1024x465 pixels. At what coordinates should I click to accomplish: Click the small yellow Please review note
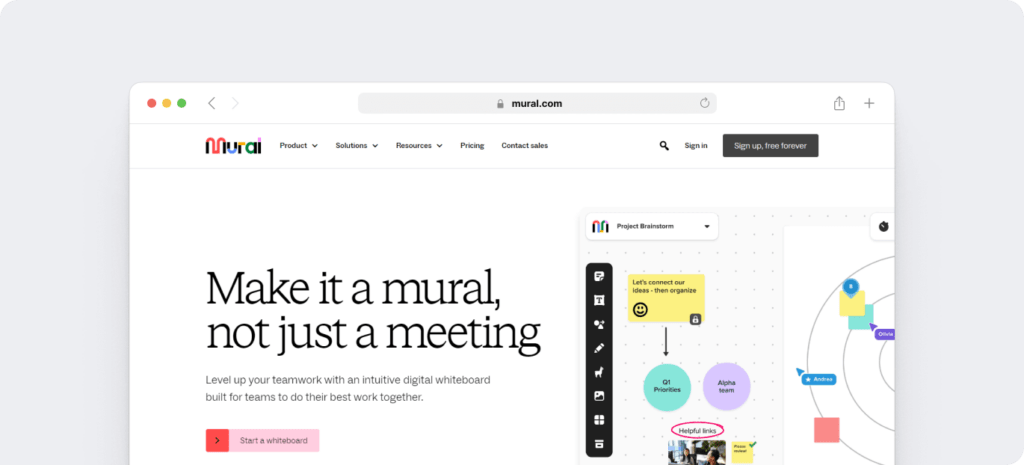742,453
